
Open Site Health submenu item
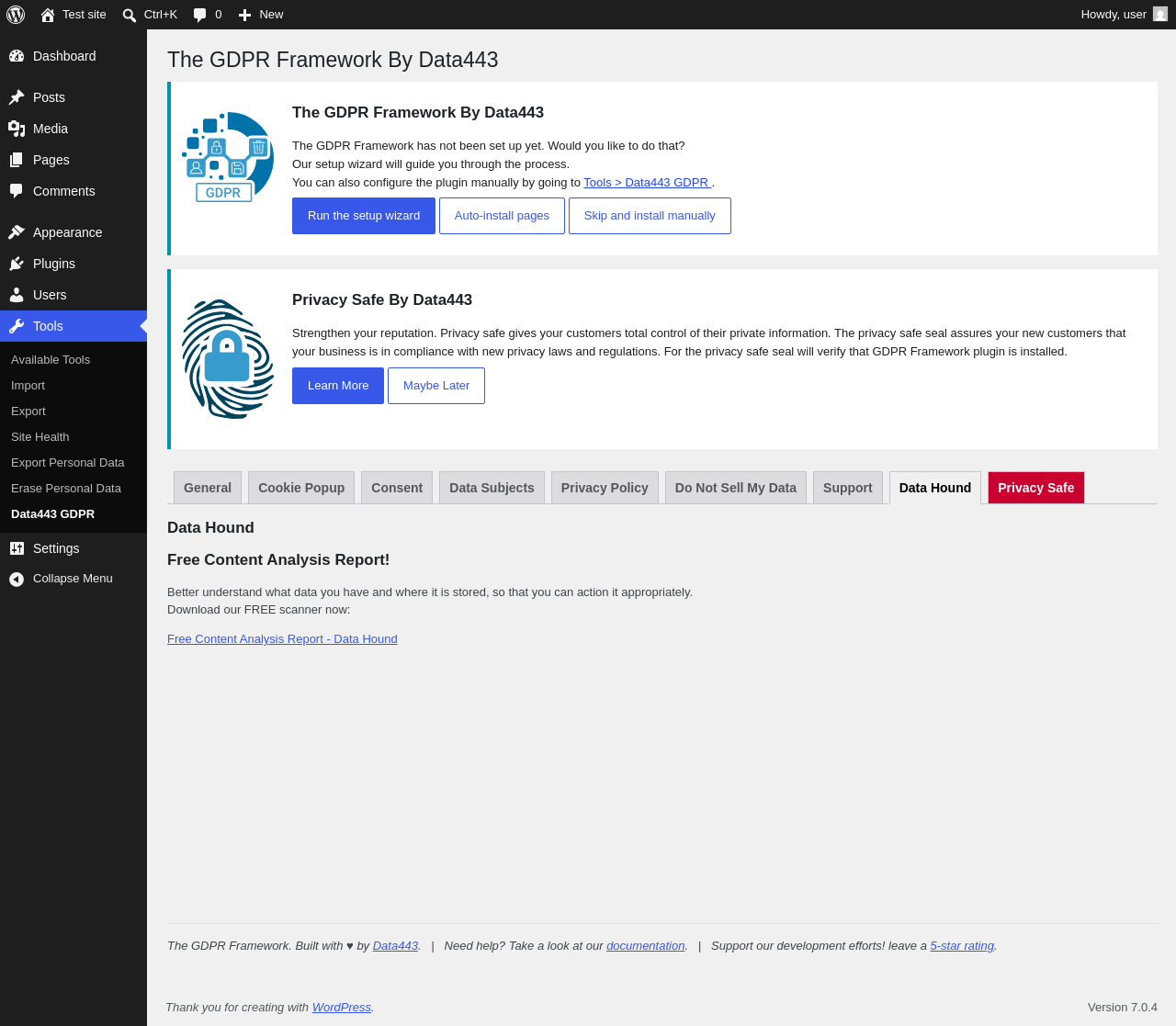(73, 437)
